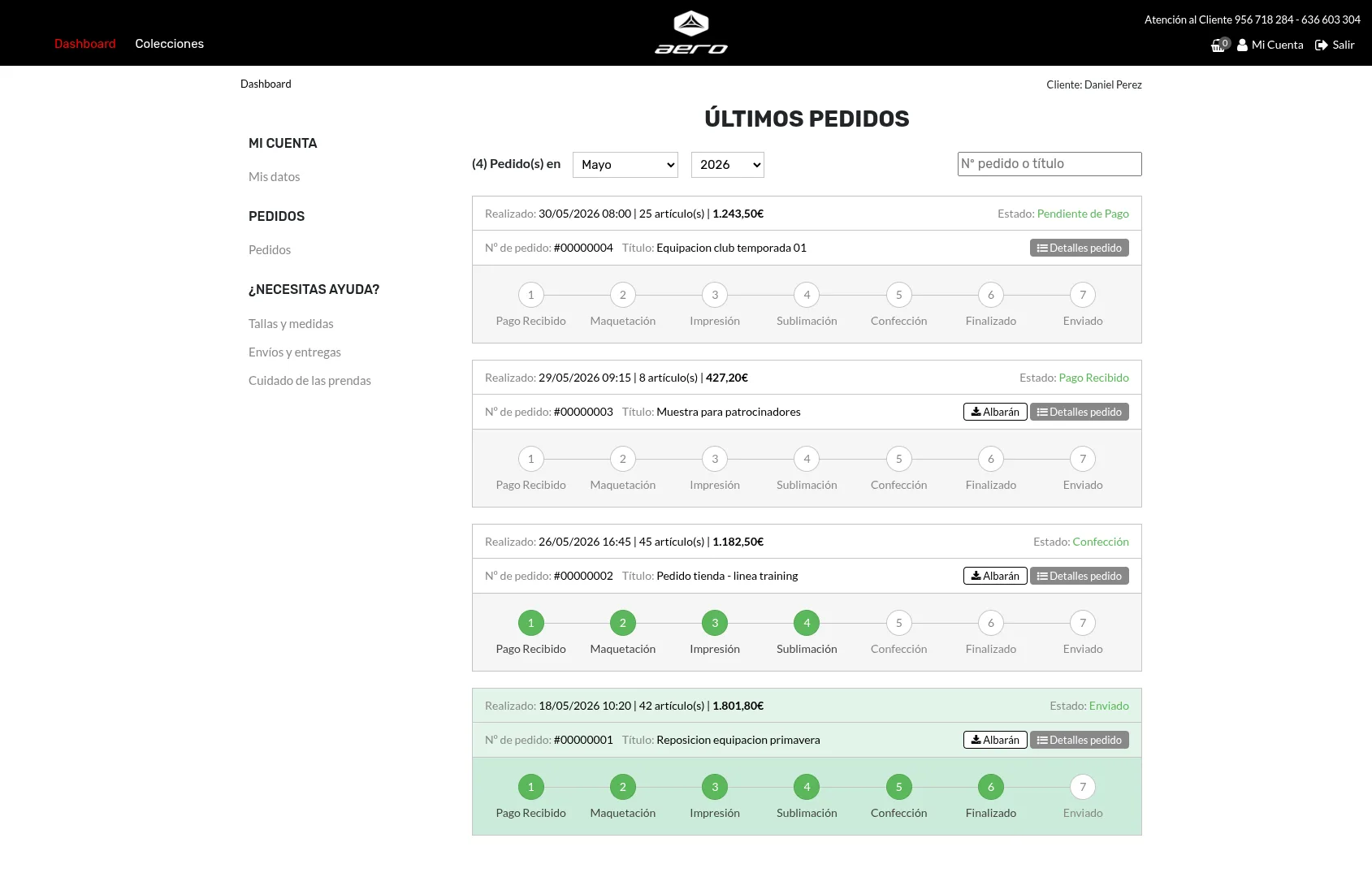Open Colecciones in top navigation
1372x890 pixels.
tap(169, 44)
